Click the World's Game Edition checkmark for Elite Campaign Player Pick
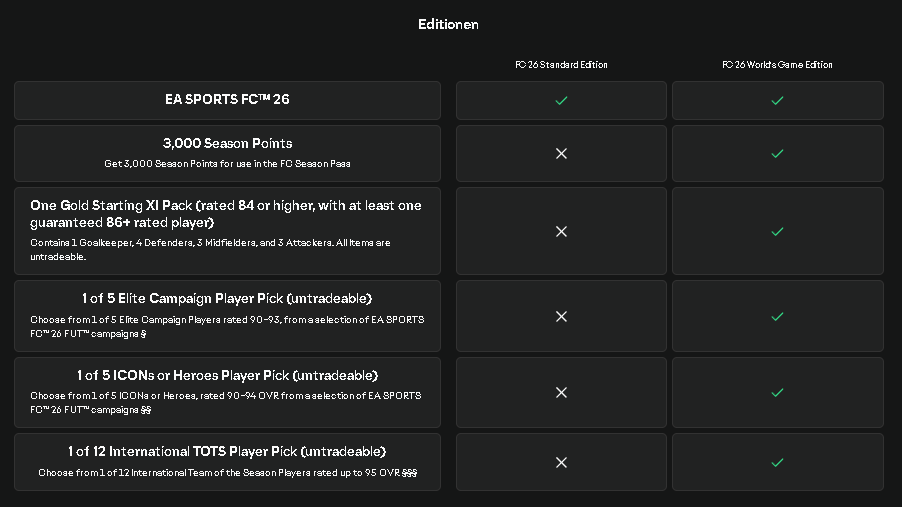902x507 pixels. [x=777, y=317]
